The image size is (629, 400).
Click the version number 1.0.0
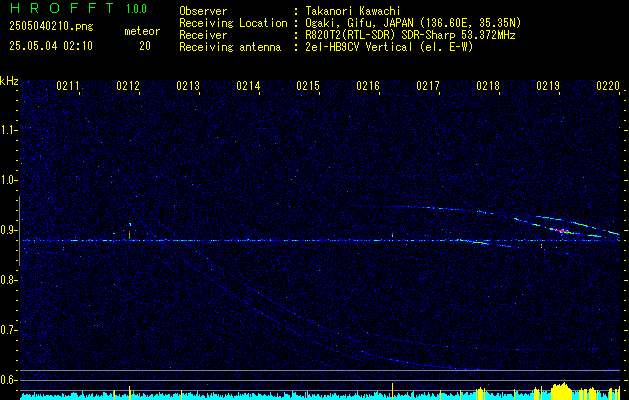click(136, 9)
